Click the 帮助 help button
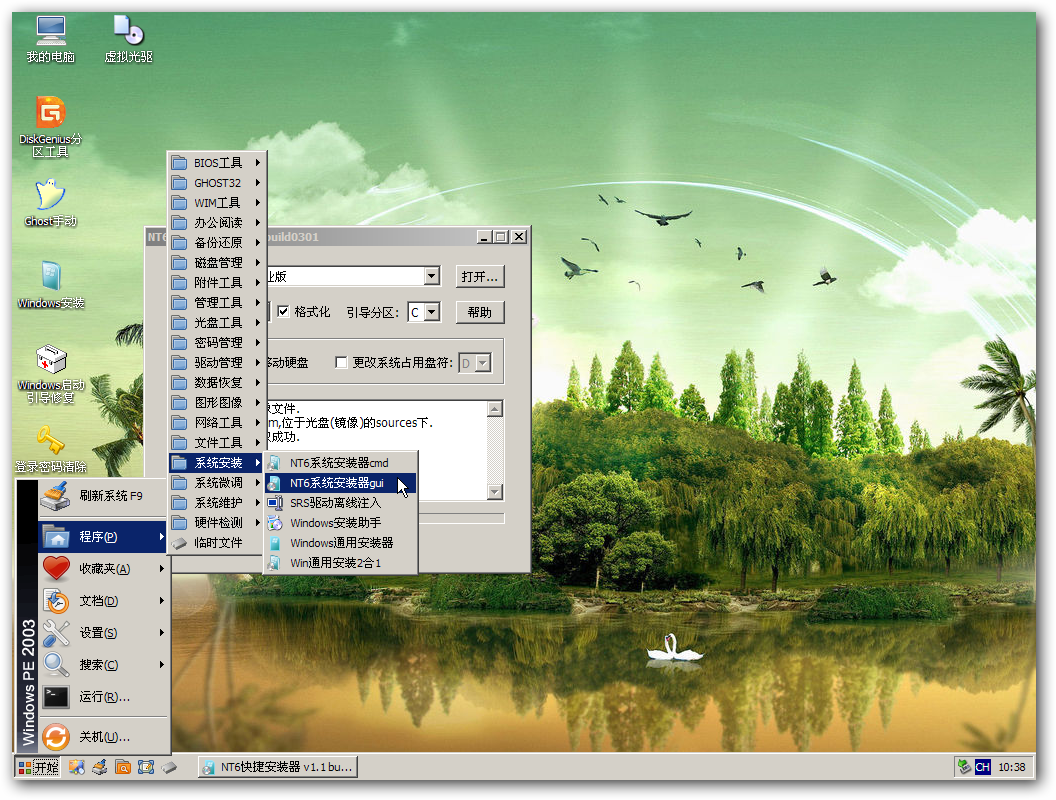 (x=480, y=312)
